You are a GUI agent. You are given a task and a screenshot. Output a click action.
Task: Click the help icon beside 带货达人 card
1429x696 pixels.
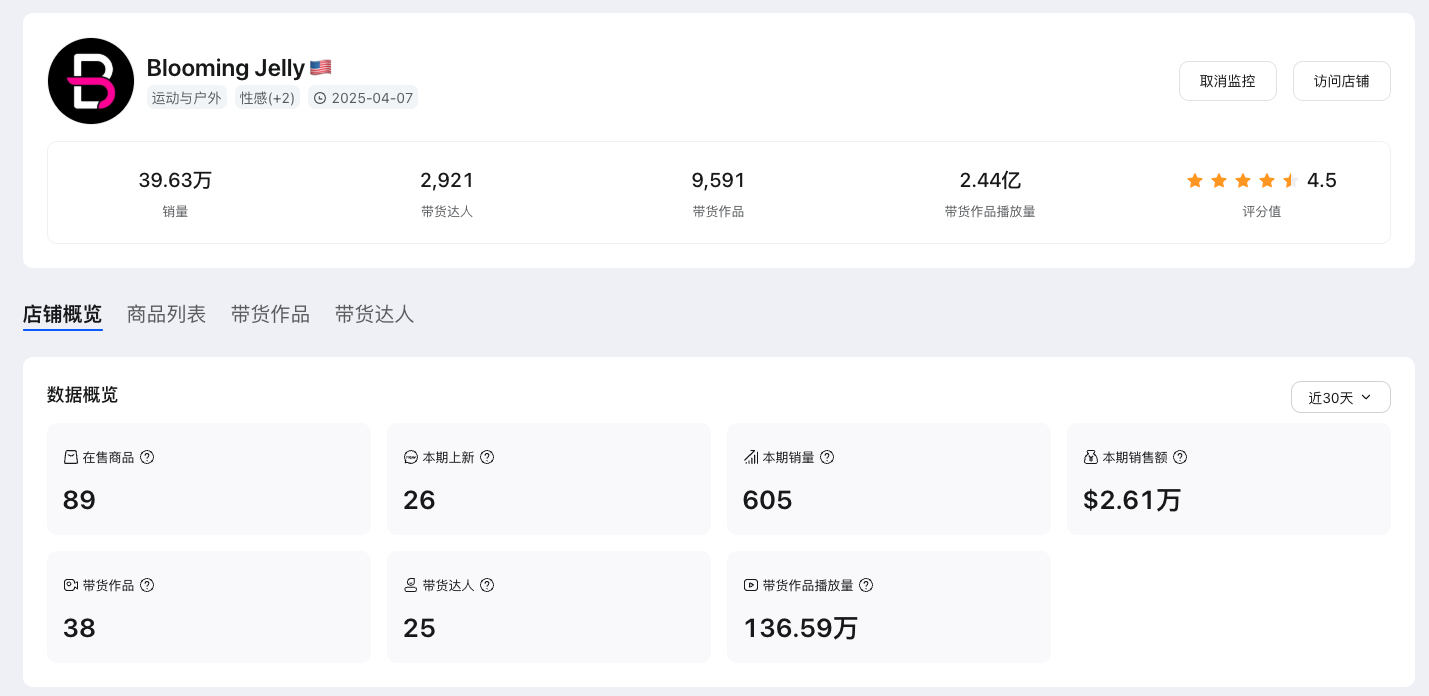tap(487, 585)
